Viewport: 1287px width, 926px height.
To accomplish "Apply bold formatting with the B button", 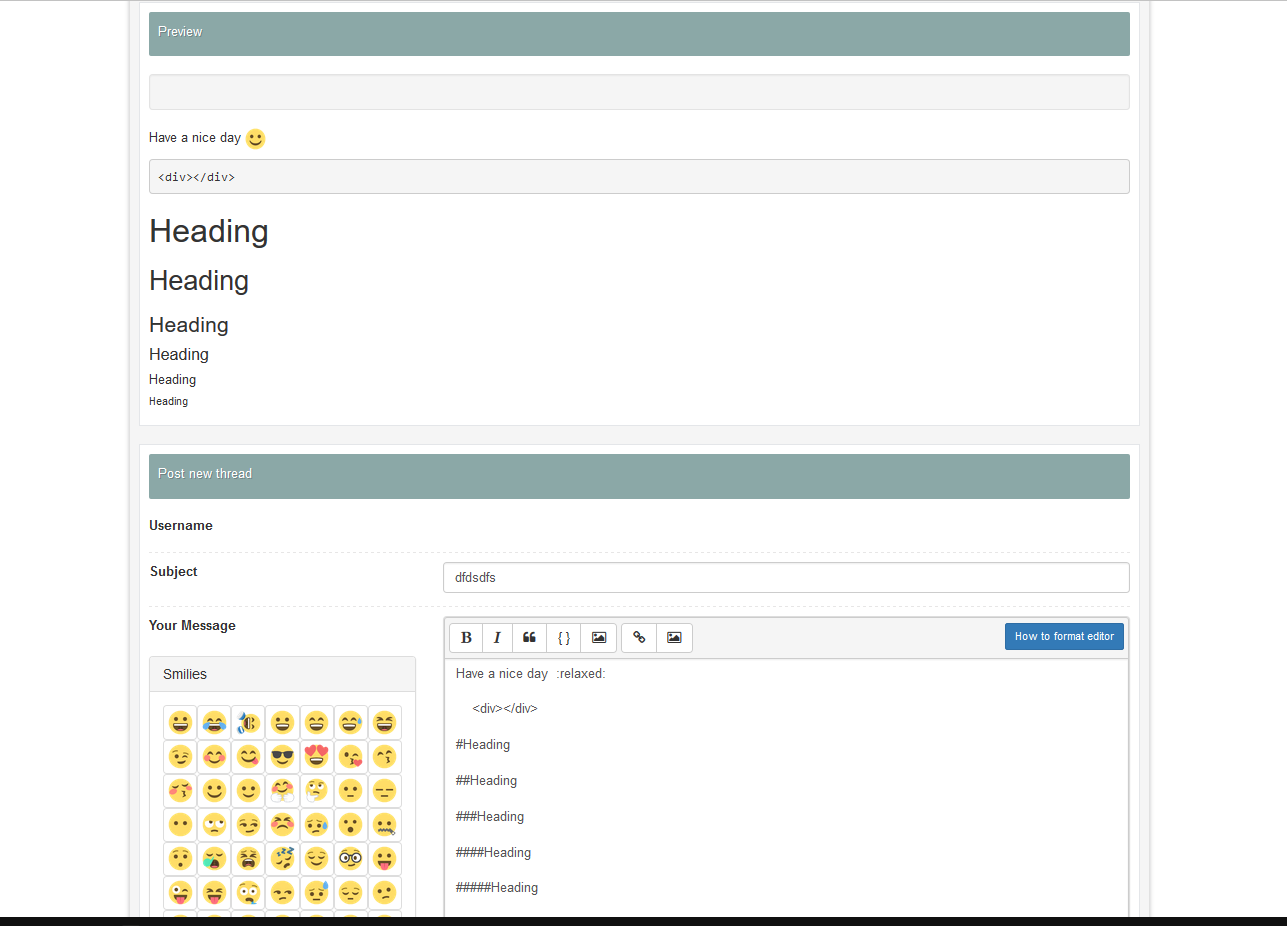I will coord(466,638).
